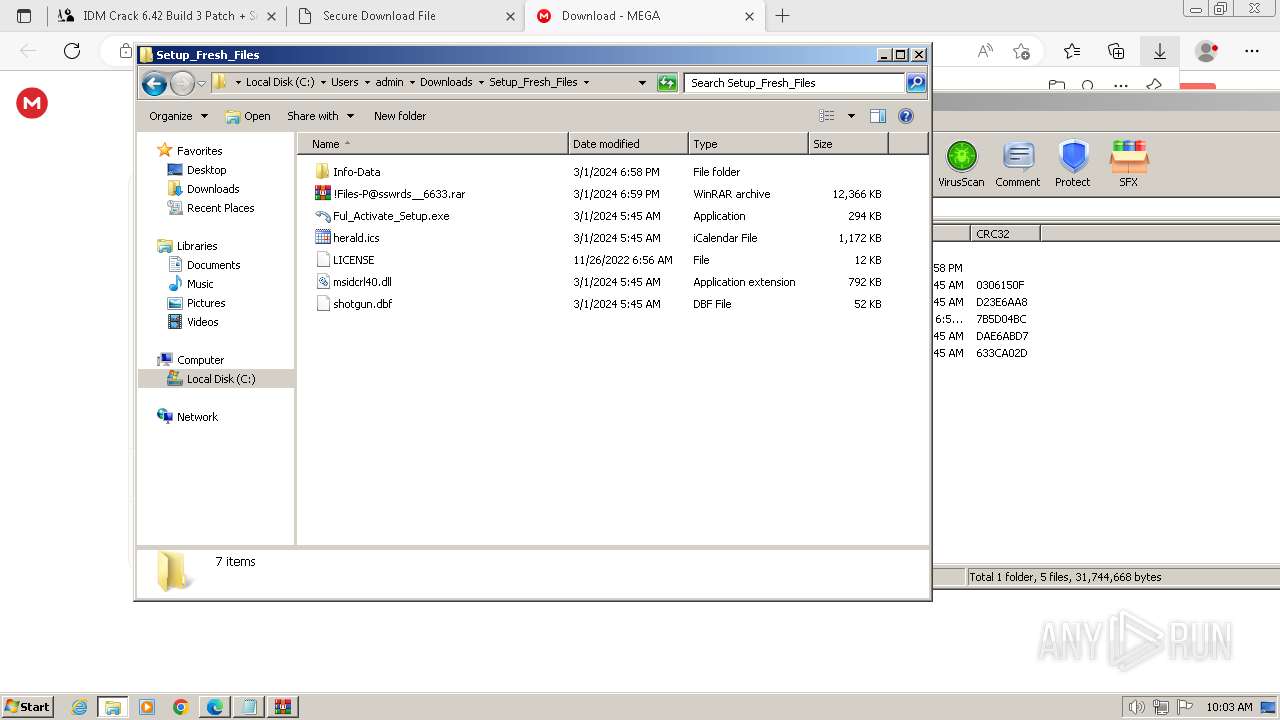Select Music library
This screenshot has height=720, width=1280.
point(200,284)
